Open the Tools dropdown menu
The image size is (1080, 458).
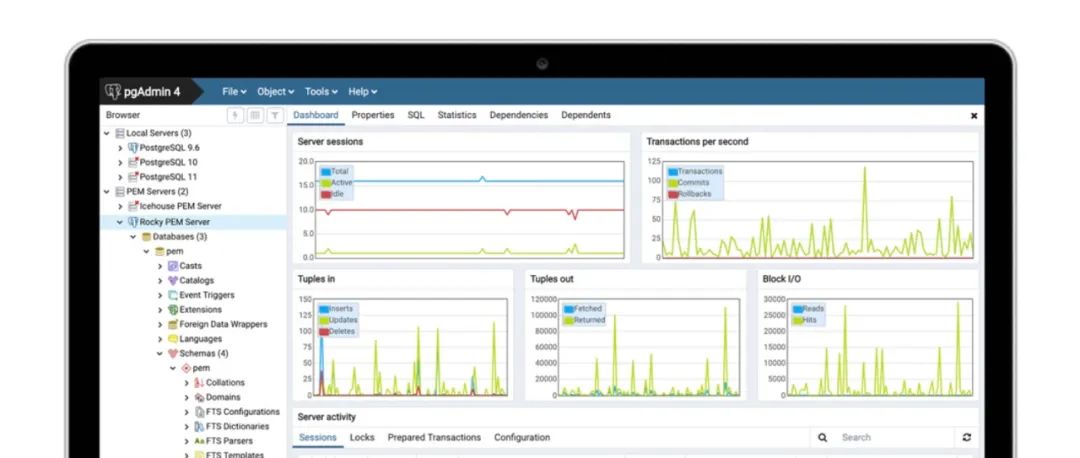pos(320,92)
